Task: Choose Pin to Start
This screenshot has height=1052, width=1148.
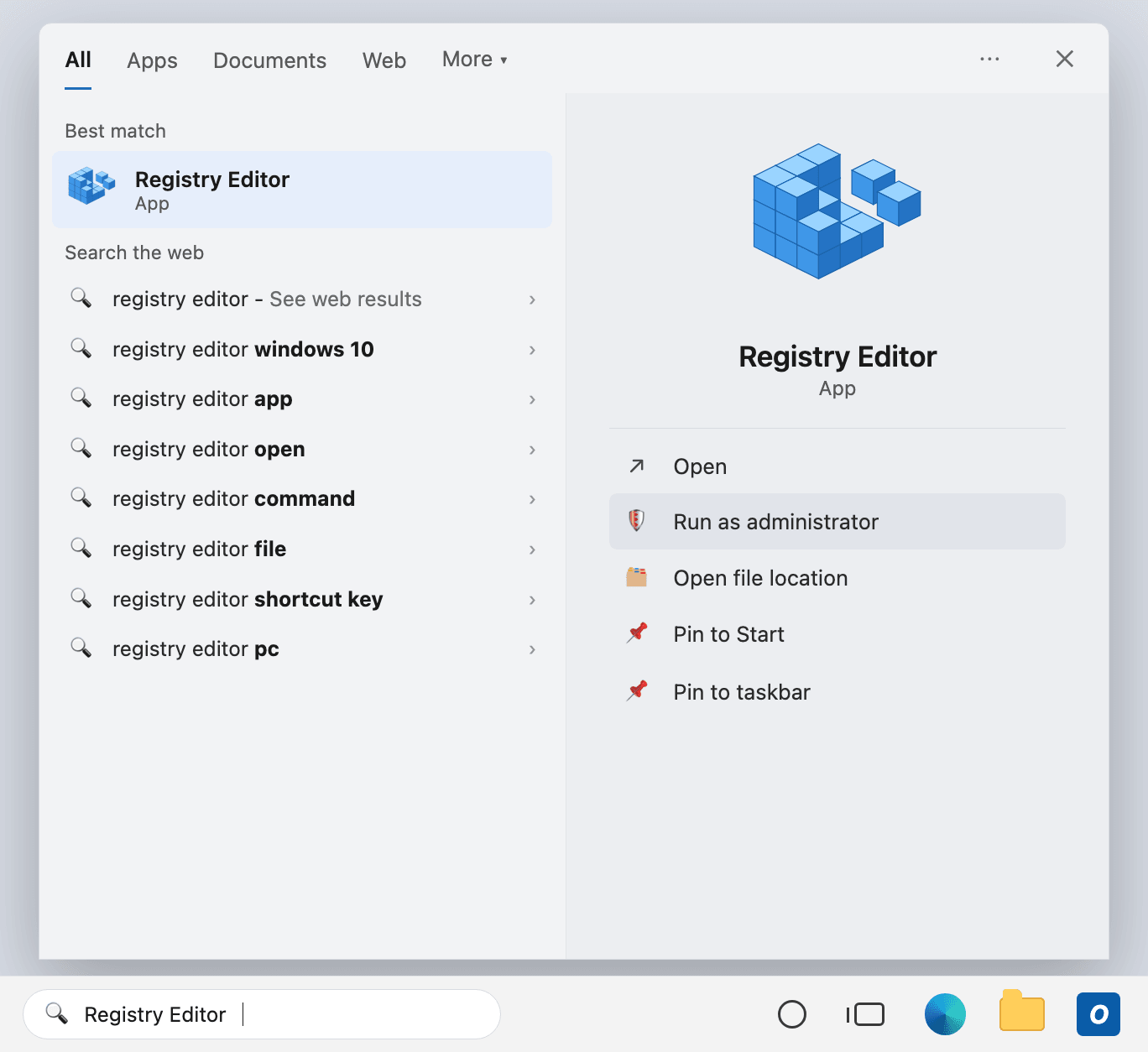Action: click(838, 634)
